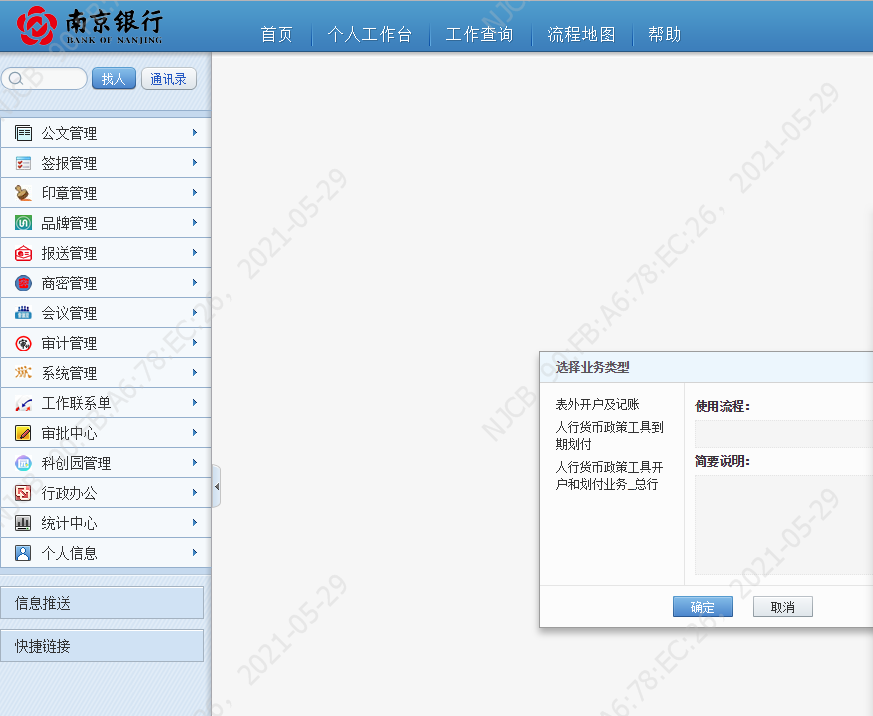873x716 pixels.
Task: Click the 工作联系单 chart icon
Action: pos(23,403)
